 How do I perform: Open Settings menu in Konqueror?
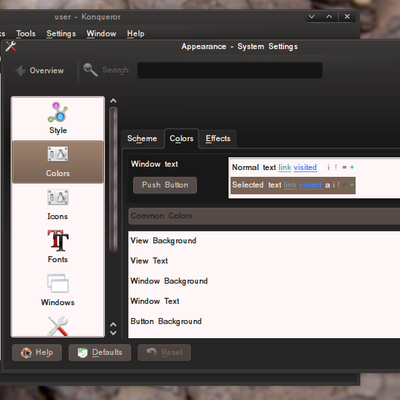click(61, 34)
